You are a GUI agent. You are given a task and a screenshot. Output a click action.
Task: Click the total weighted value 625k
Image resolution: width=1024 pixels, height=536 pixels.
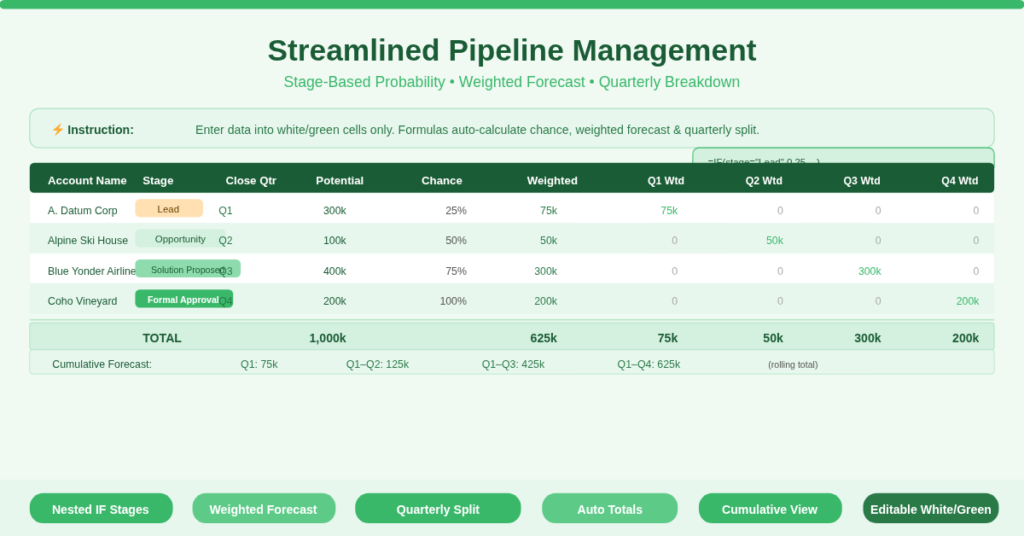[543, 338]
